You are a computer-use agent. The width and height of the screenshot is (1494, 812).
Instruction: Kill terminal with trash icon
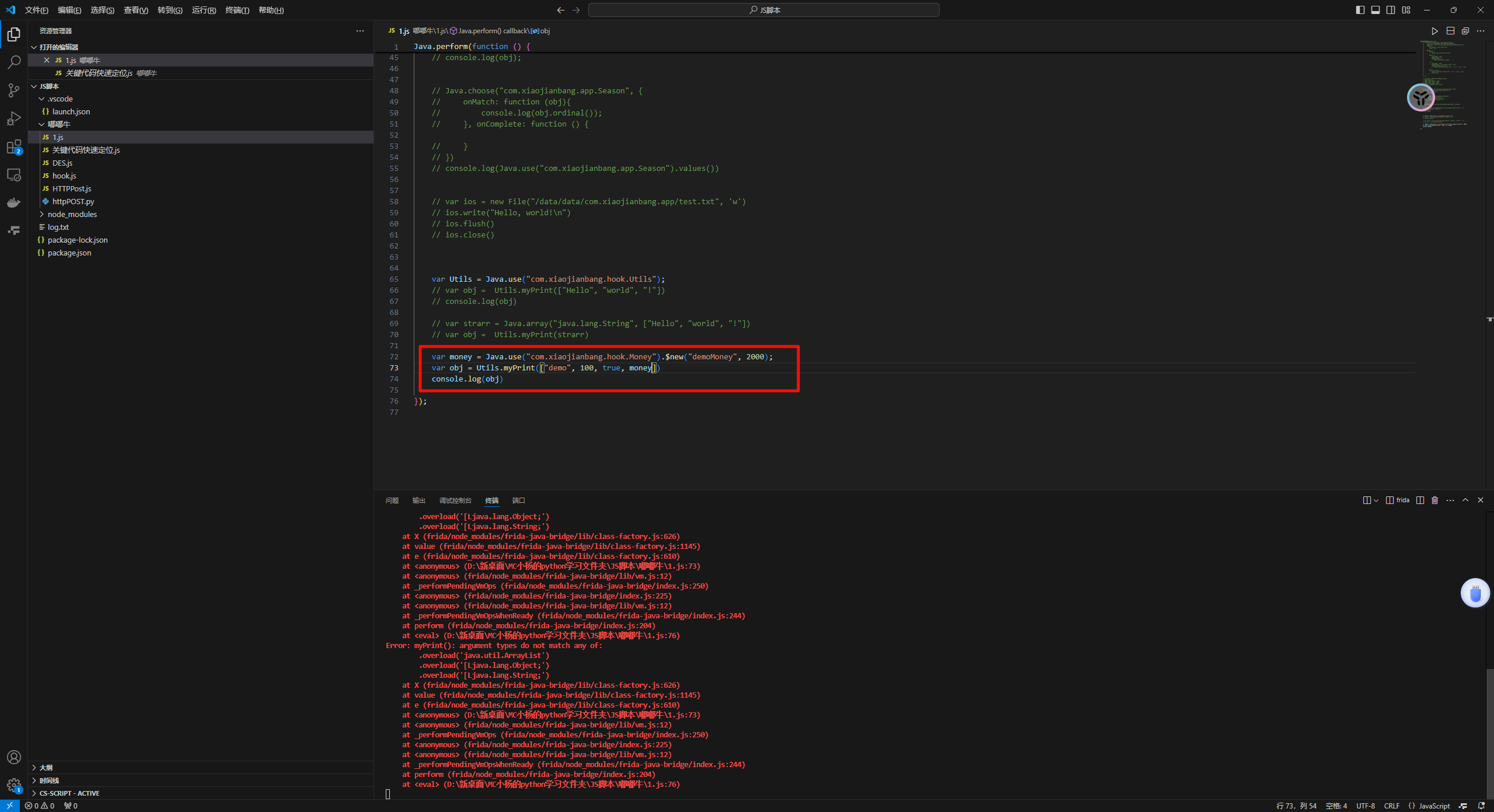click(1435, 501)
